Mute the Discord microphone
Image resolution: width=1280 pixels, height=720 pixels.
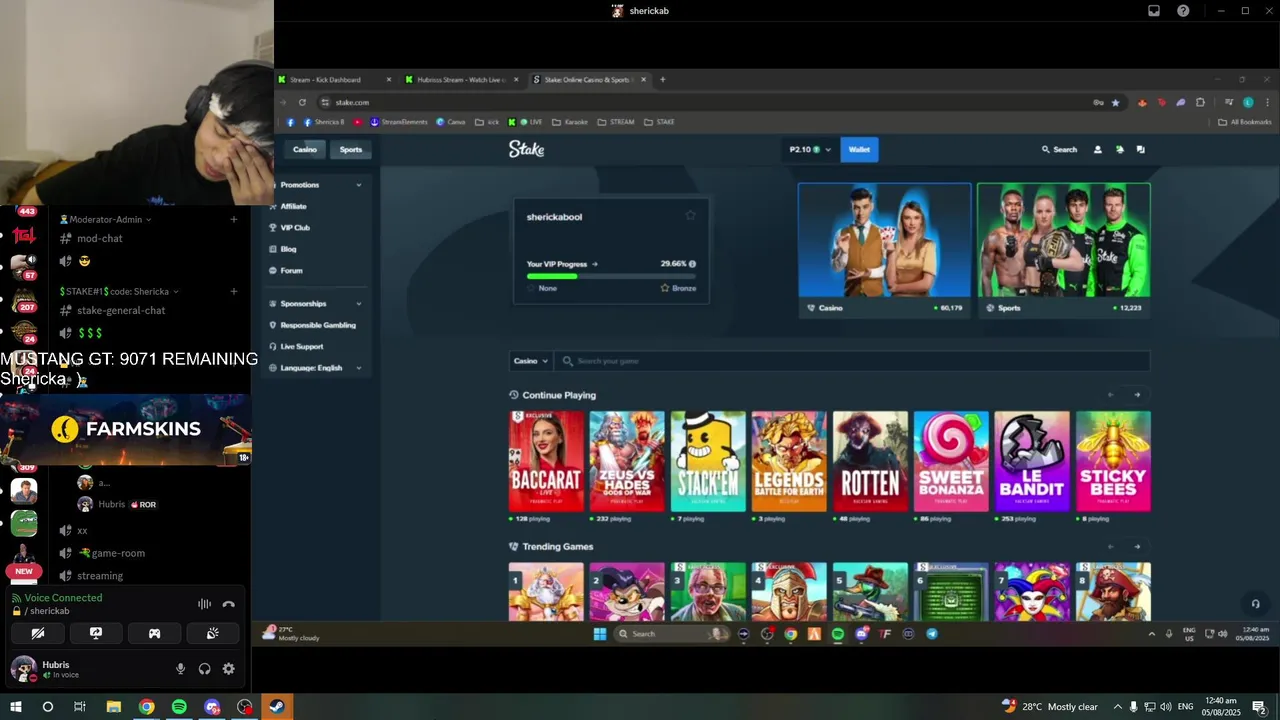pos(180,669)
